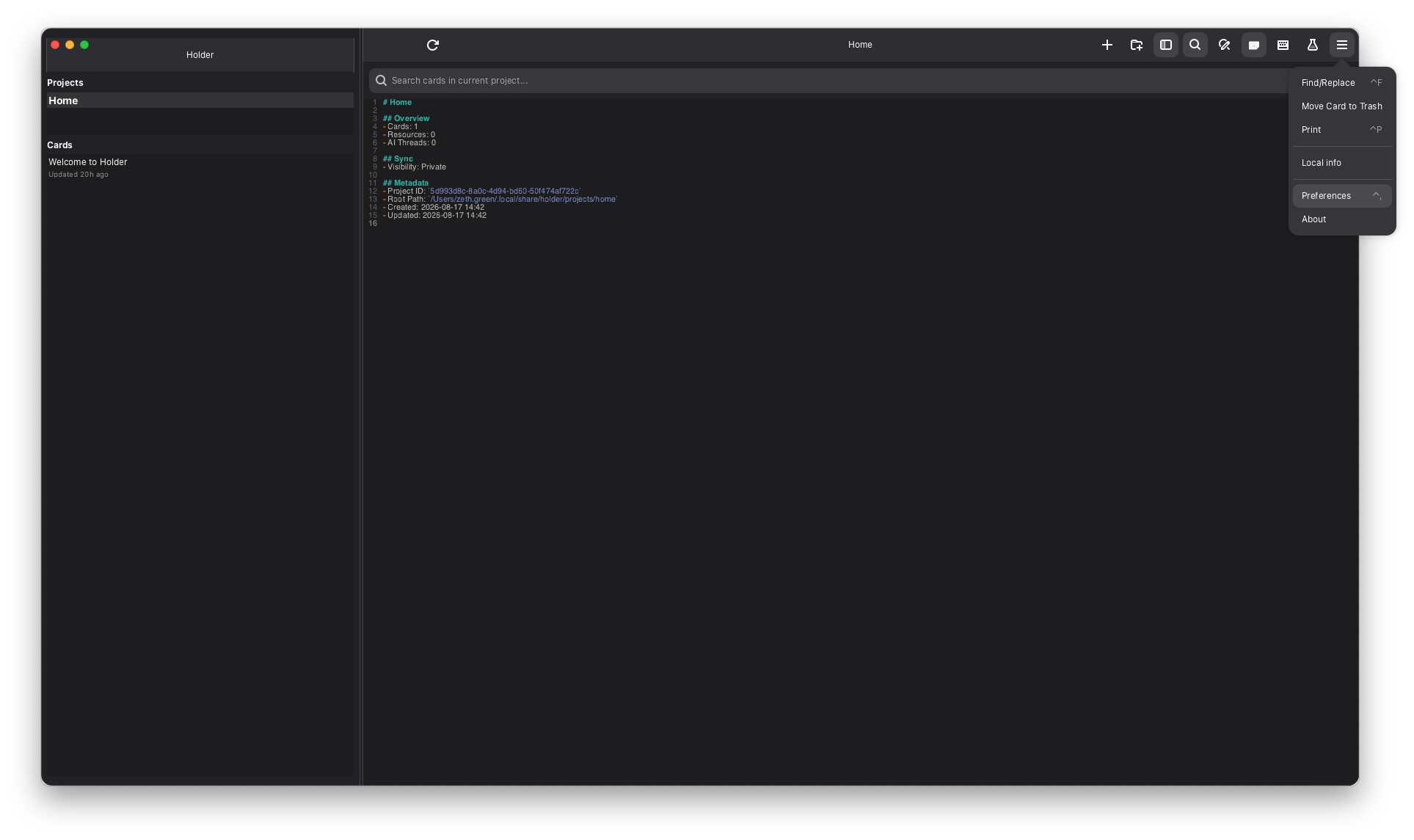Select About in the menu
The image size is (1414, 840).
(x=1342, y=219)
